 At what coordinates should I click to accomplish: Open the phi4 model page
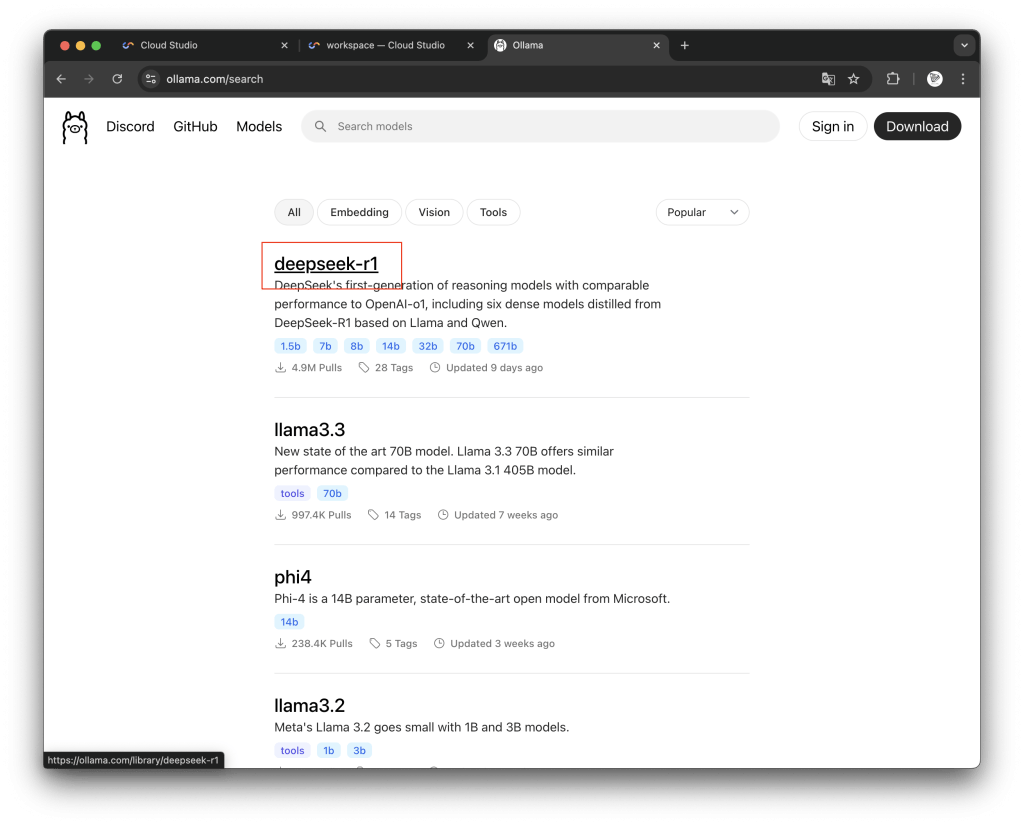[x=293, y=577]
